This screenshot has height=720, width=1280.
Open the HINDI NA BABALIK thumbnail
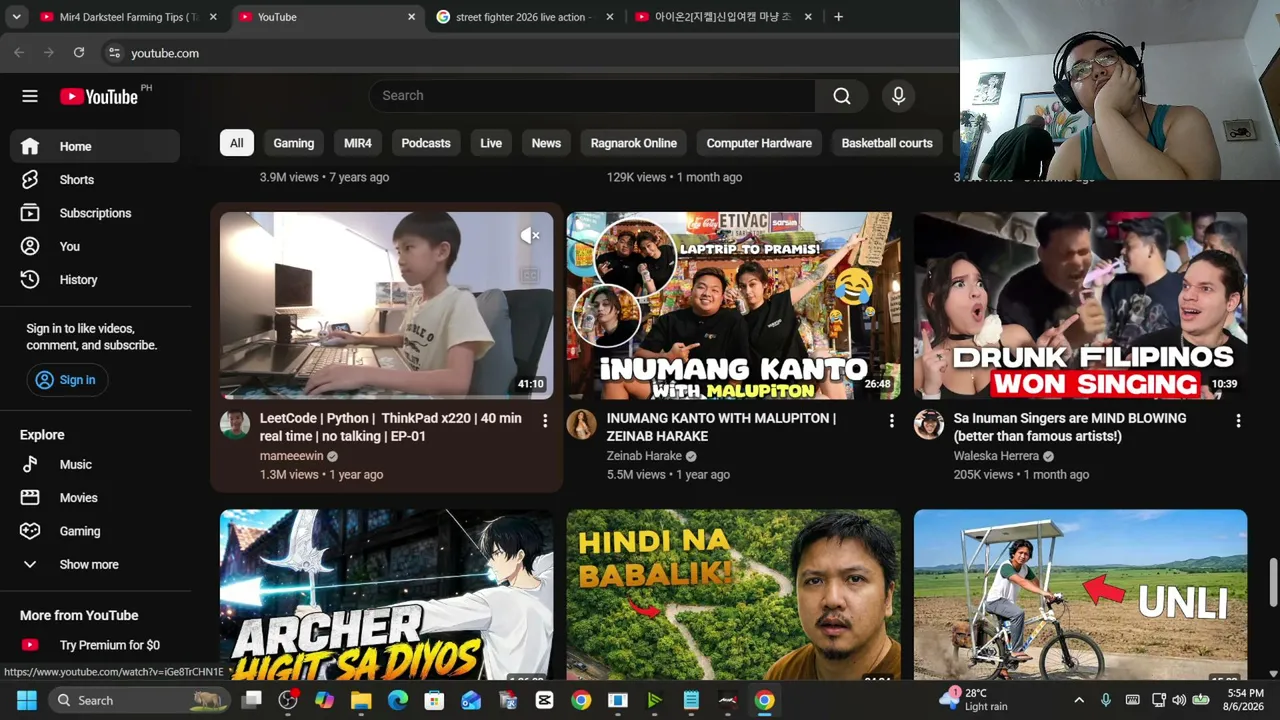point(733,595)
